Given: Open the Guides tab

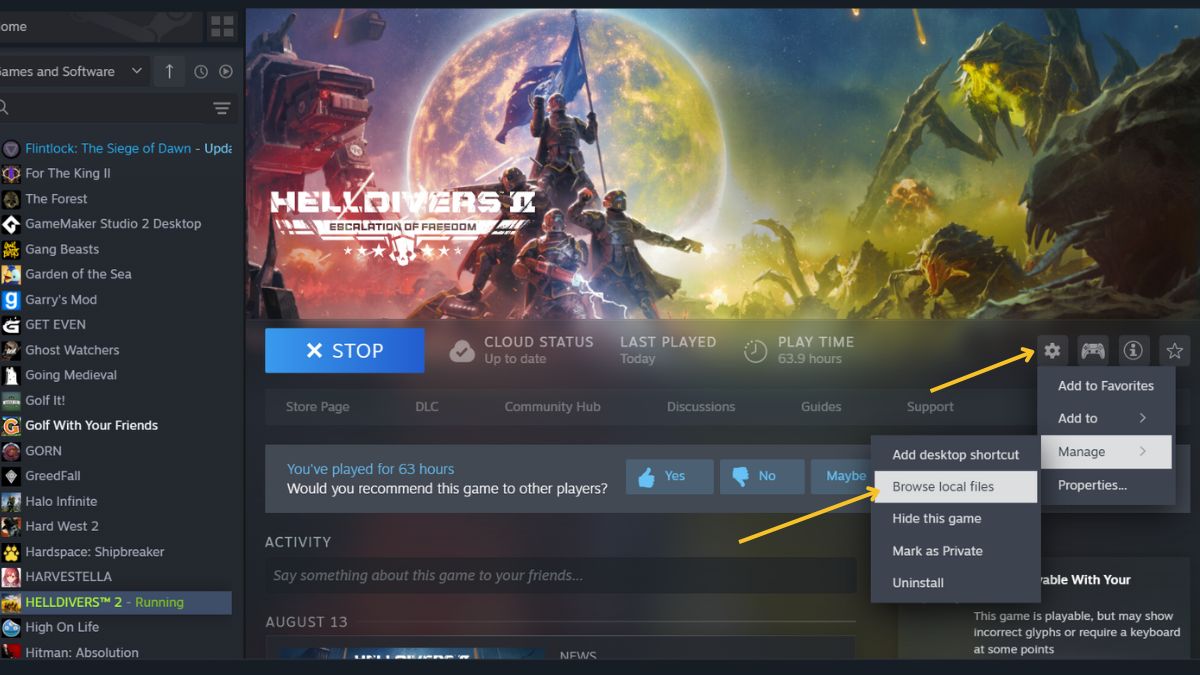Looking at the screenshot, I should tap(821, 406).
